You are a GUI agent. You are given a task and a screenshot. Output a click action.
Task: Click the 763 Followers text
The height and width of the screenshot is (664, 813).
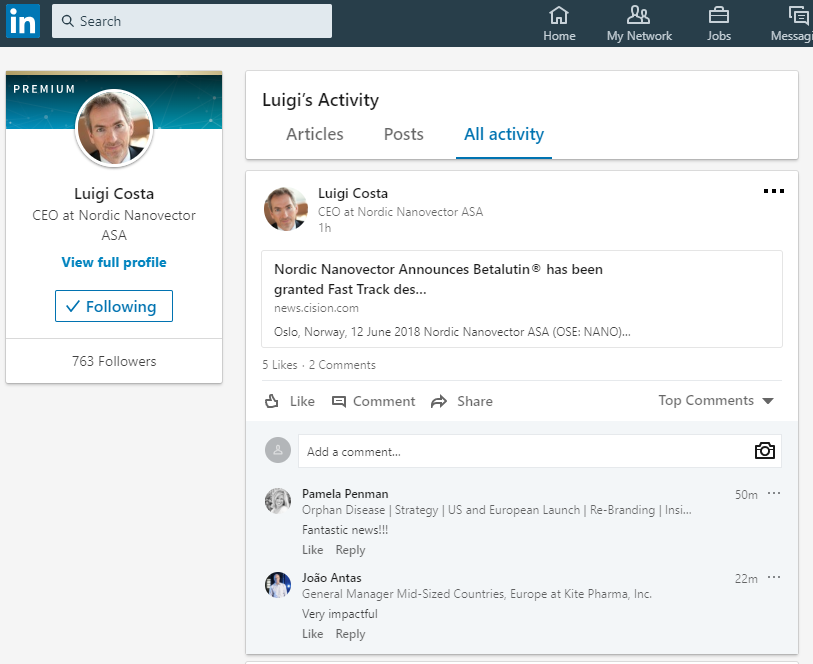pos(114,361)
